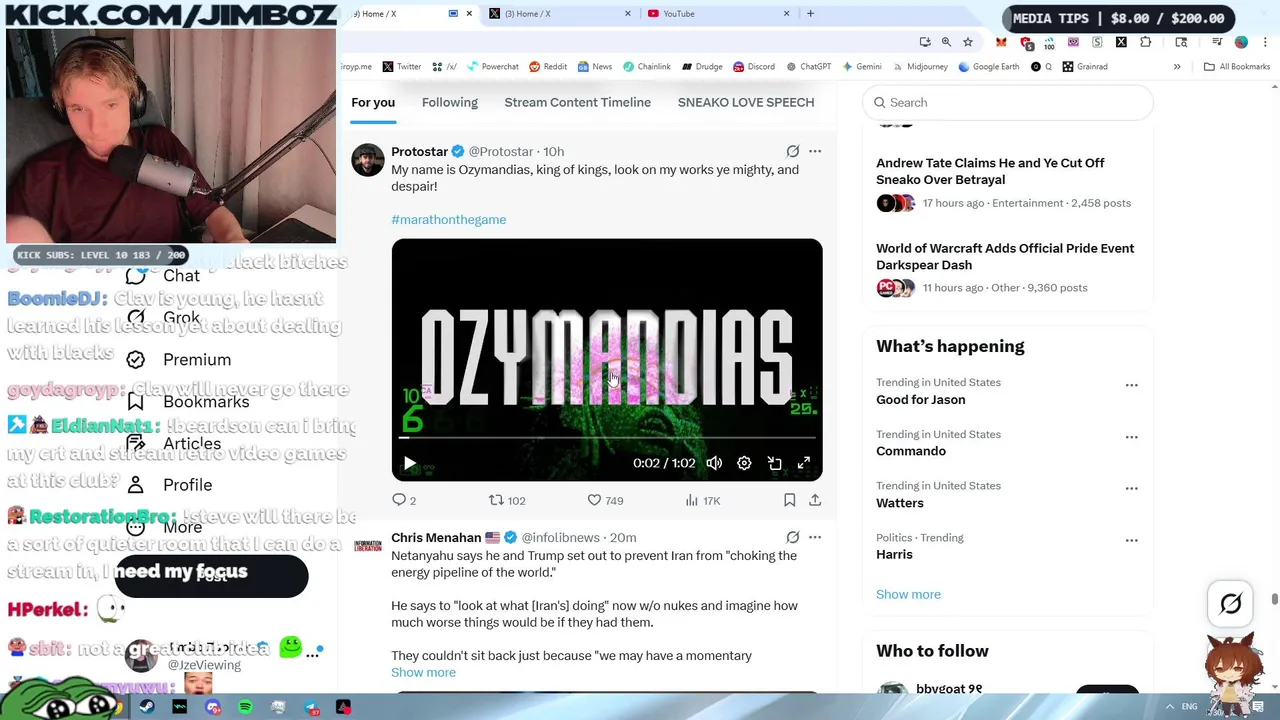Toggle picture-in-picture on the video player

(x=774, y=463)
